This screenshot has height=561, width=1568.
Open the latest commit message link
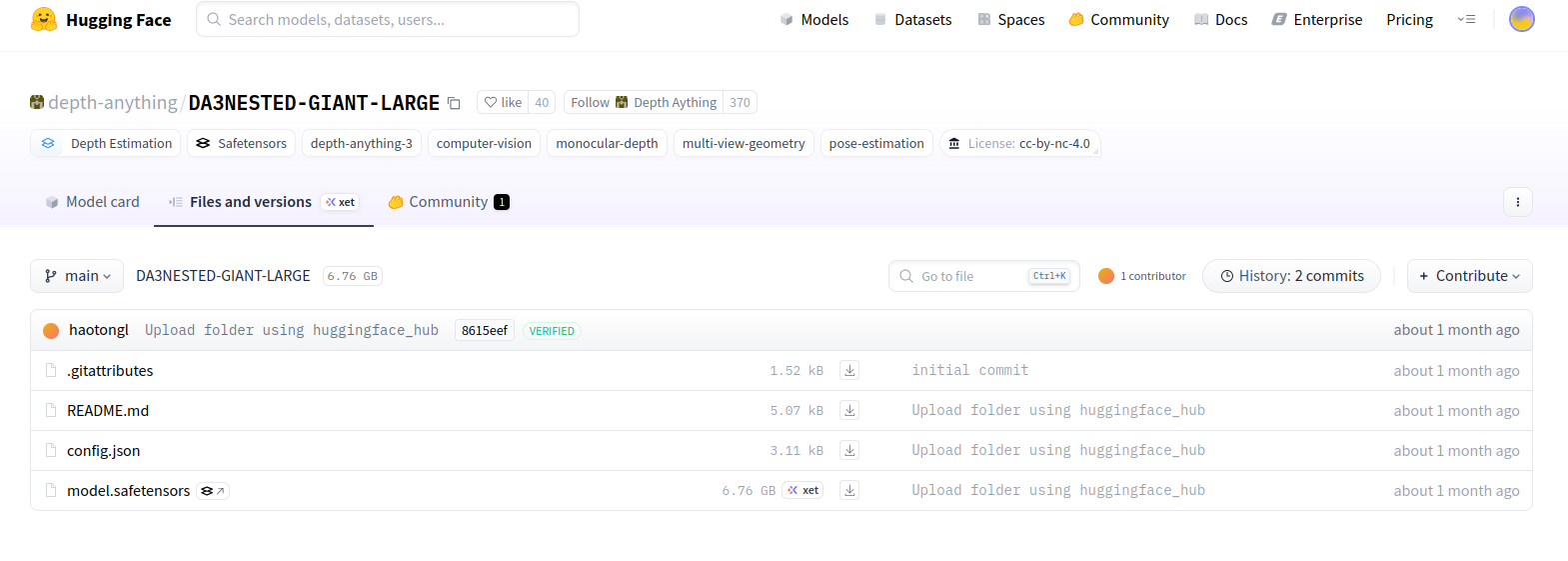[292, 330]
